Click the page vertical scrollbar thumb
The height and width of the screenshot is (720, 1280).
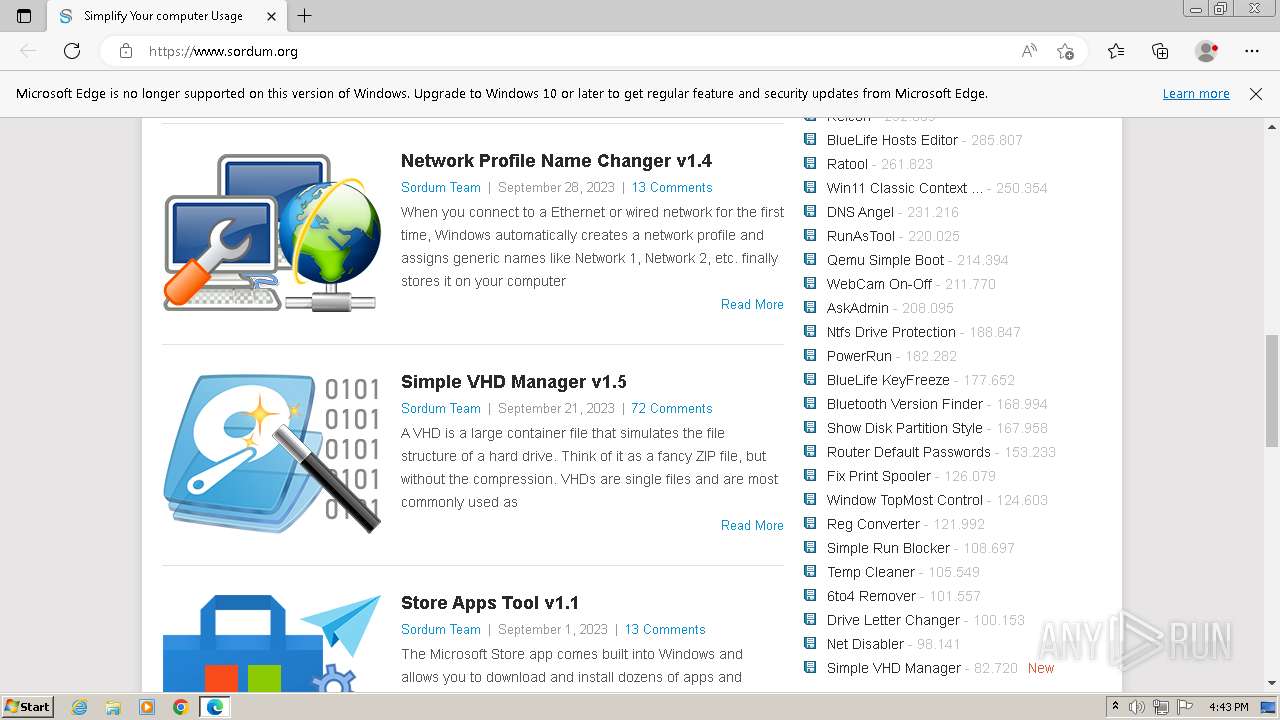(x=1272, y=390)
